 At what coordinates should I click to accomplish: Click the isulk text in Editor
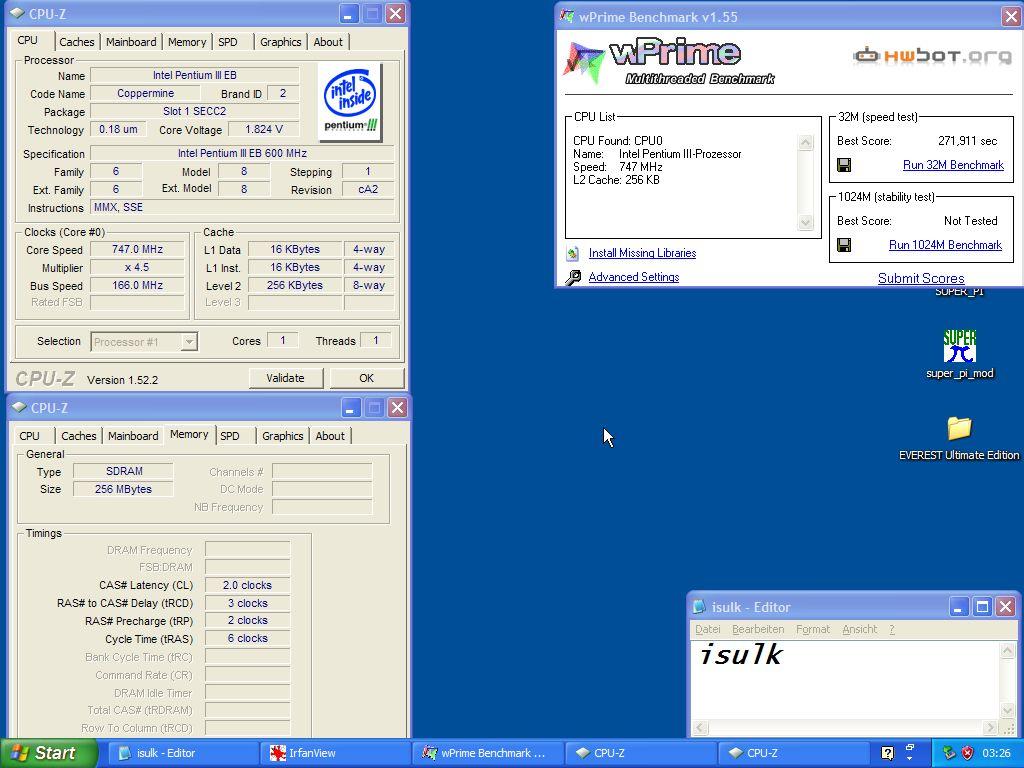tap(741, 654)
